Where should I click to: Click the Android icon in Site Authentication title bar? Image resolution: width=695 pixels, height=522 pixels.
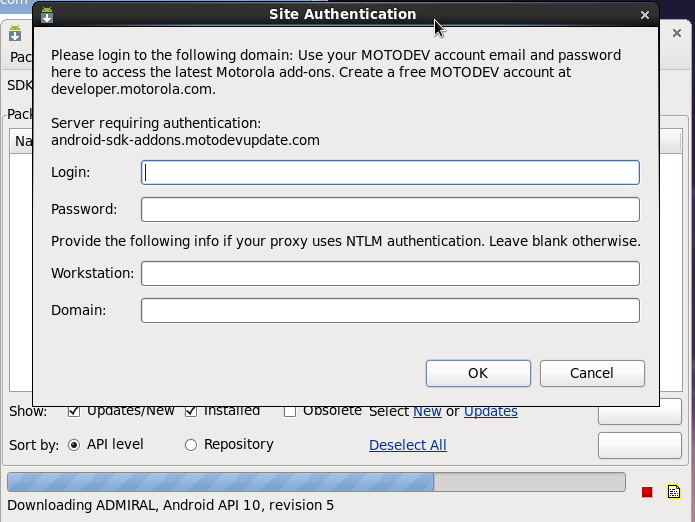point(47,15)
